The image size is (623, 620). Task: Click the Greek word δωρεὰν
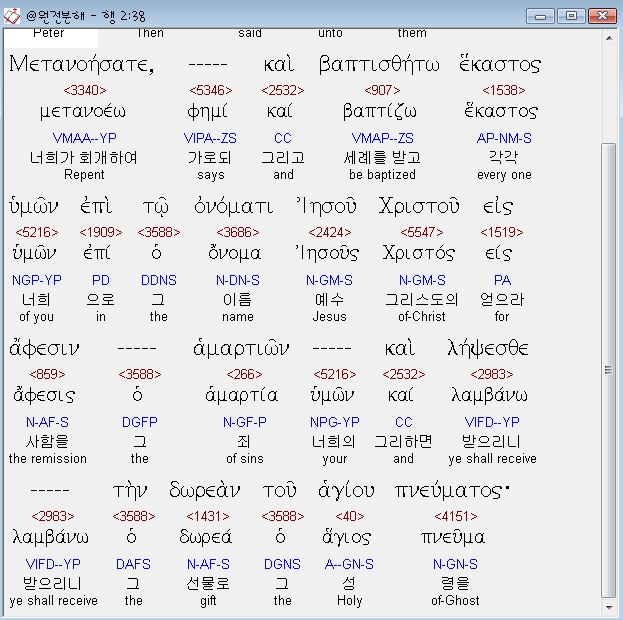coord(204,491)
